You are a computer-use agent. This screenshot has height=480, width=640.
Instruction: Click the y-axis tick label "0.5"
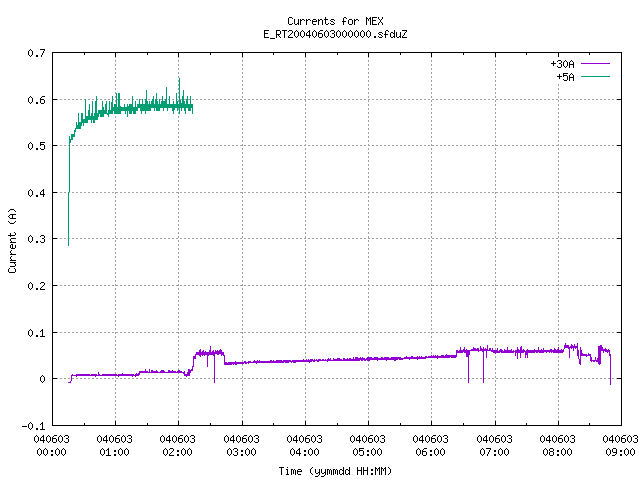(x=36, y=146)
